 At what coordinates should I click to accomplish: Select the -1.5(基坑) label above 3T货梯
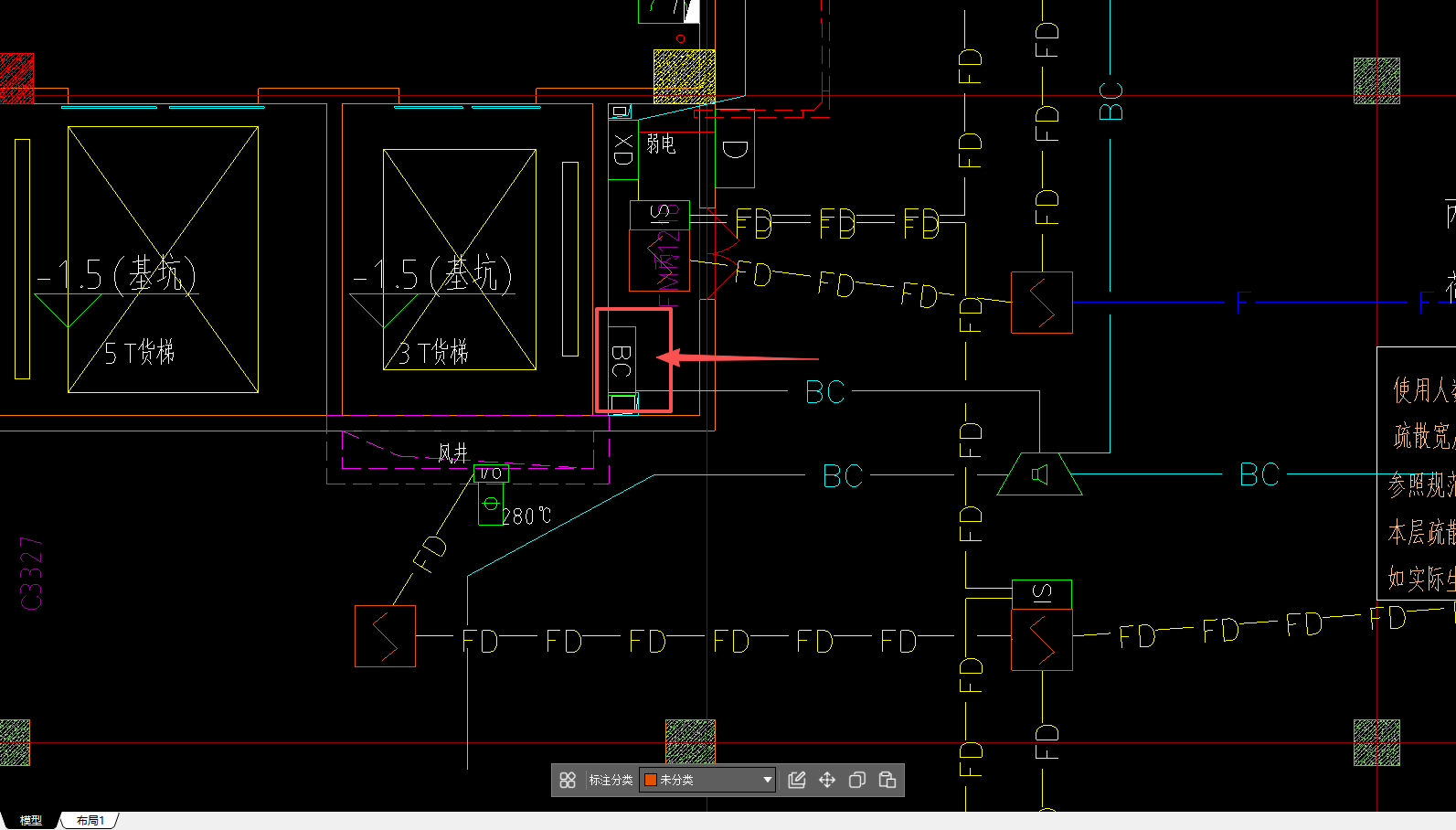432,274
